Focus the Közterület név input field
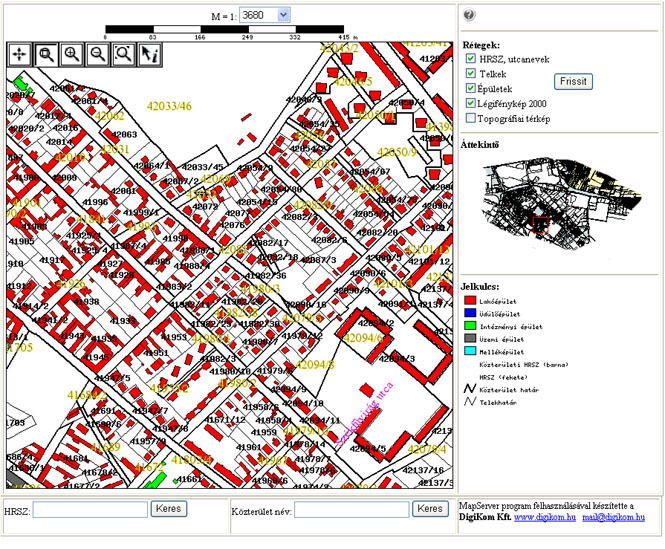Viewport: 665px width, 549px height. click(351, 510)
